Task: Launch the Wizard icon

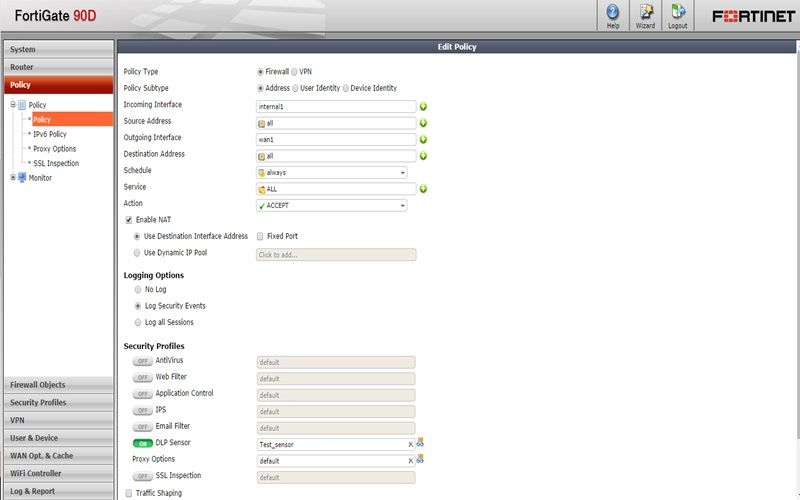Action: coord(645,16)
